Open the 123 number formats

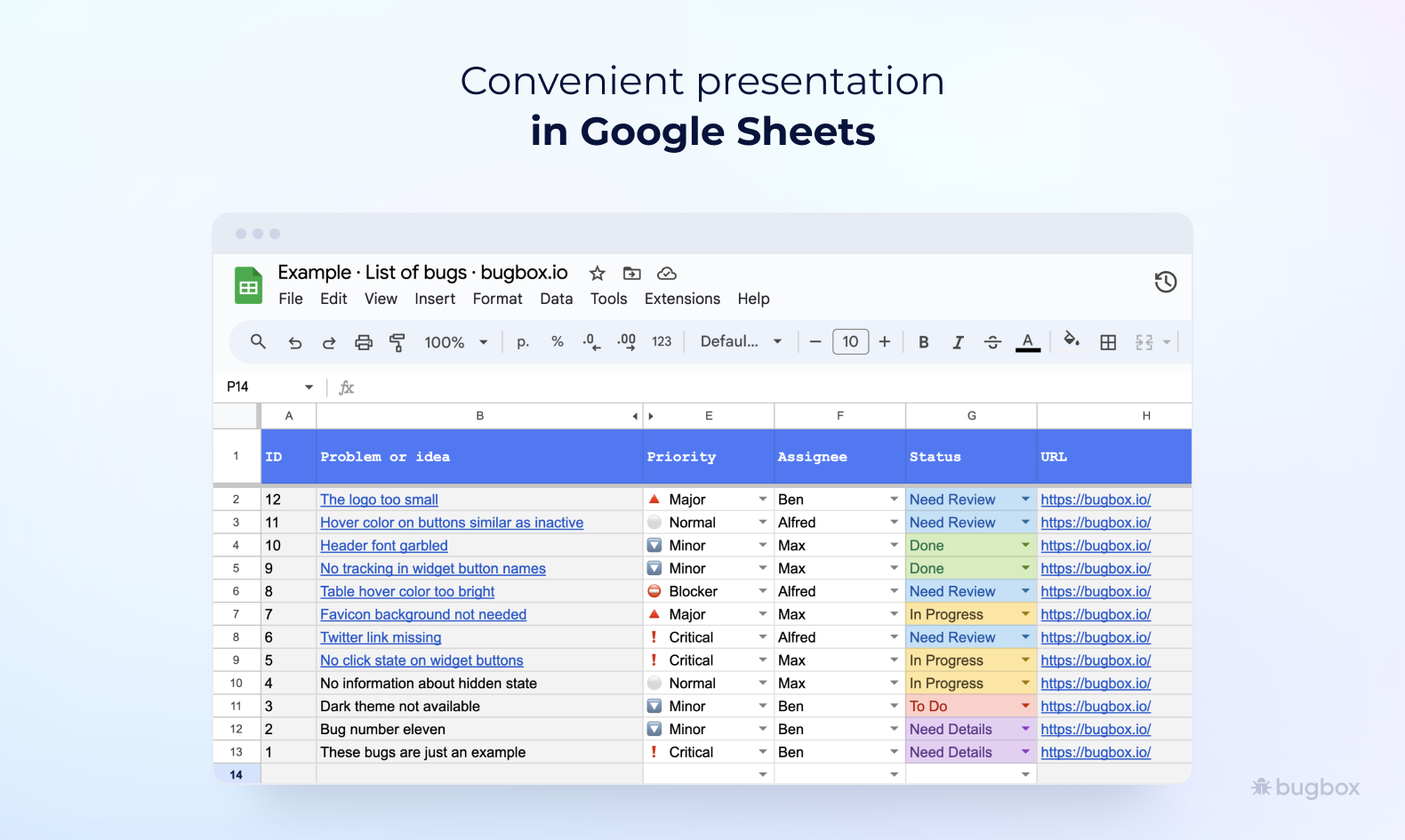(662, 341)
